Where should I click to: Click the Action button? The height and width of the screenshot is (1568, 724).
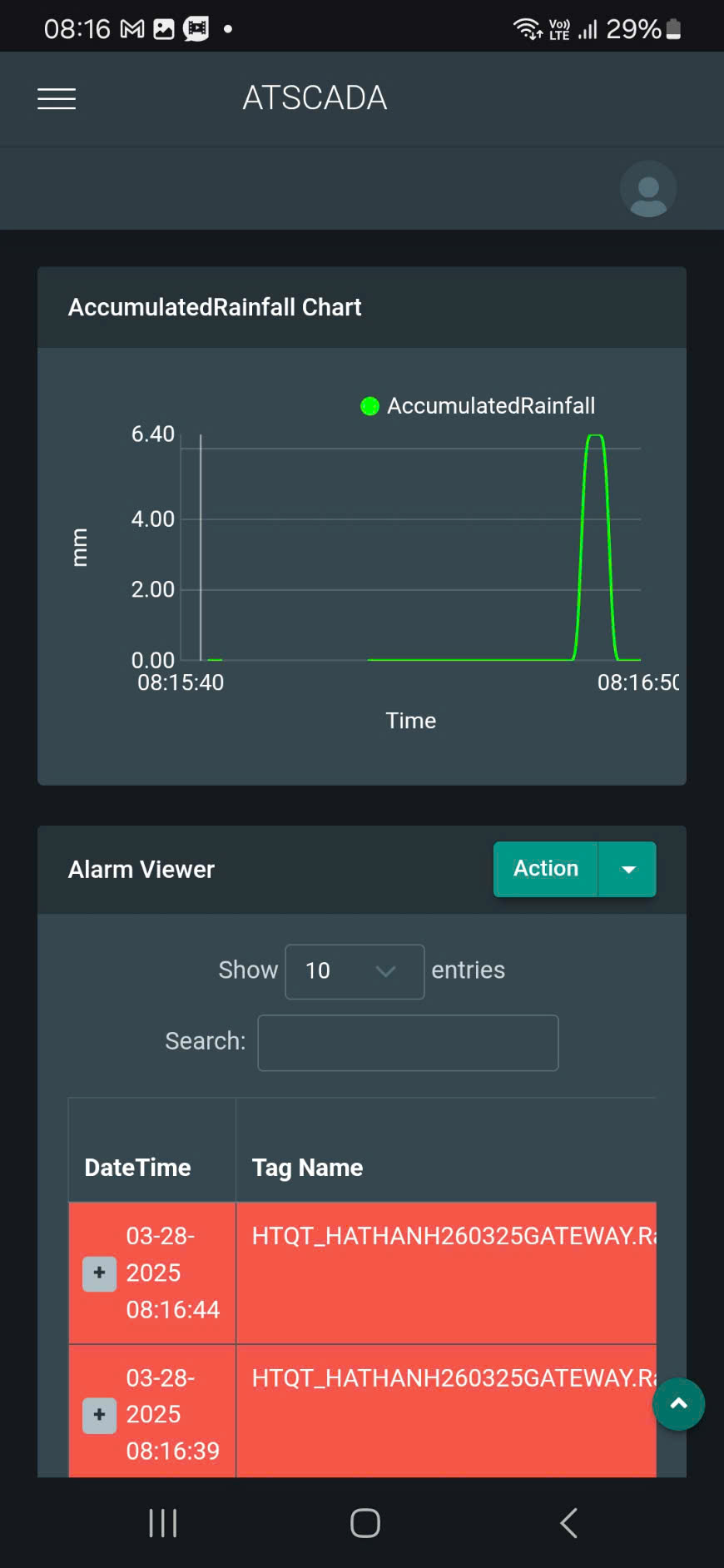[546, 870]
